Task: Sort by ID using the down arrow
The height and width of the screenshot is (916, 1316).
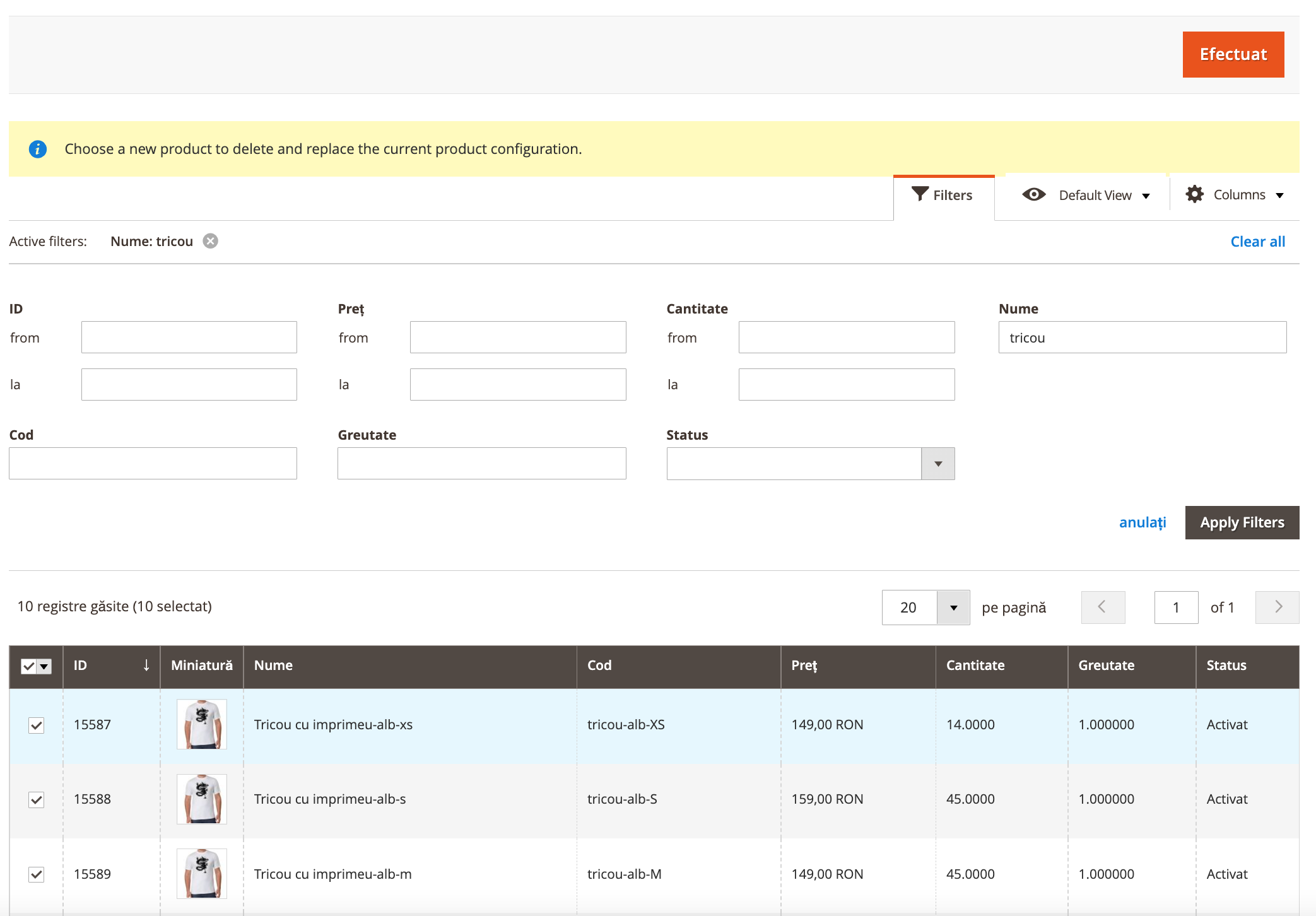Action: pos(146,665)
